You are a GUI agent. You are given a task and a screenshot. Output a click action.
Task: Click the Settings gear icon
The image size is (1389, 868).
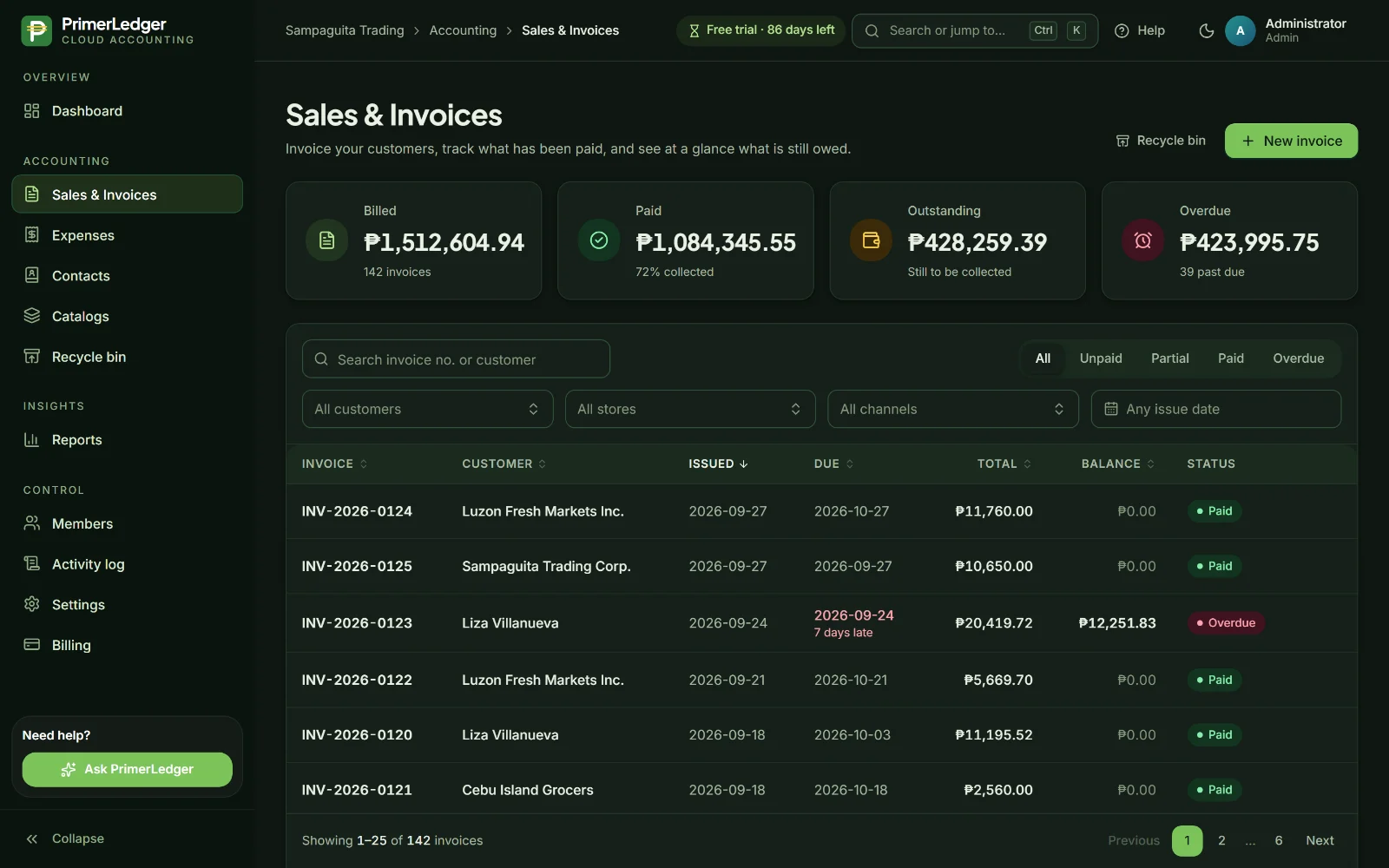(x=32, y=604)
